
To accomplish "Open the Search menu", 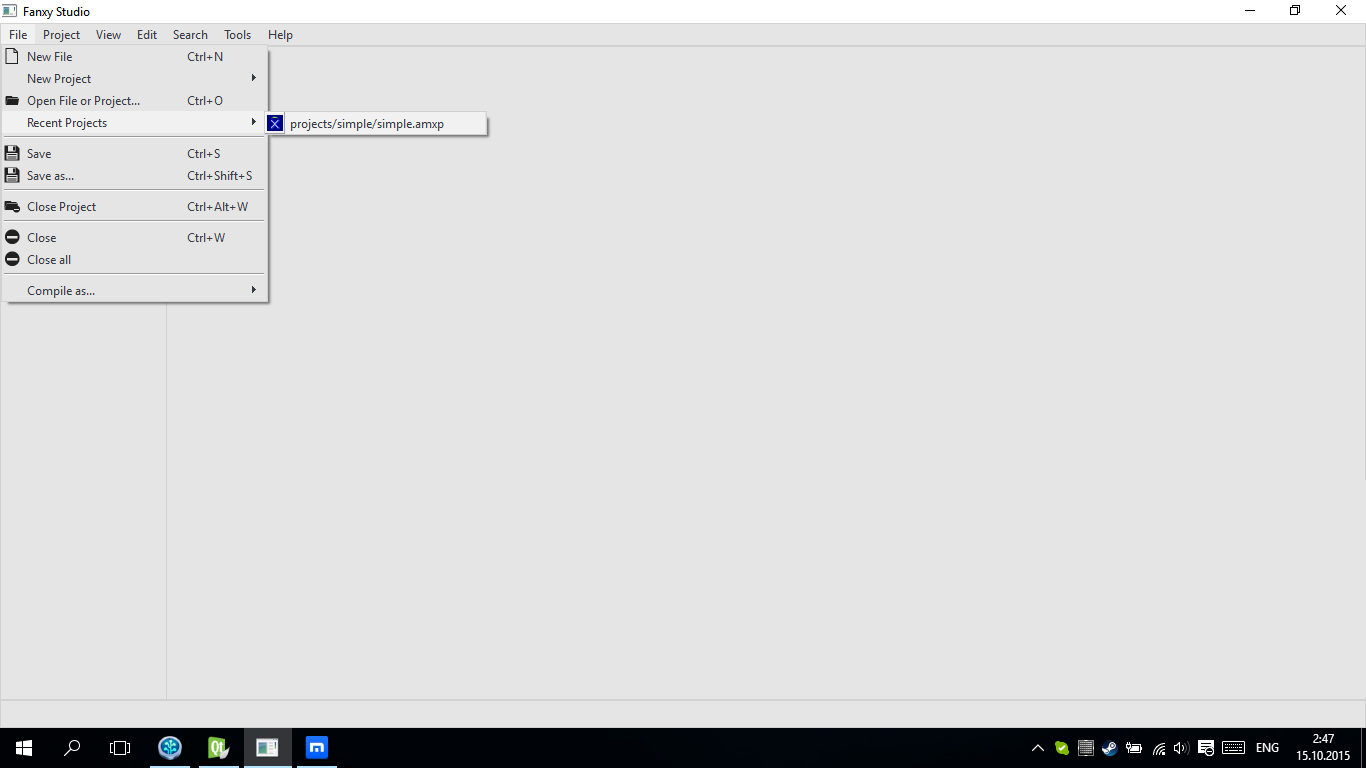I will [x=190, y=35].
